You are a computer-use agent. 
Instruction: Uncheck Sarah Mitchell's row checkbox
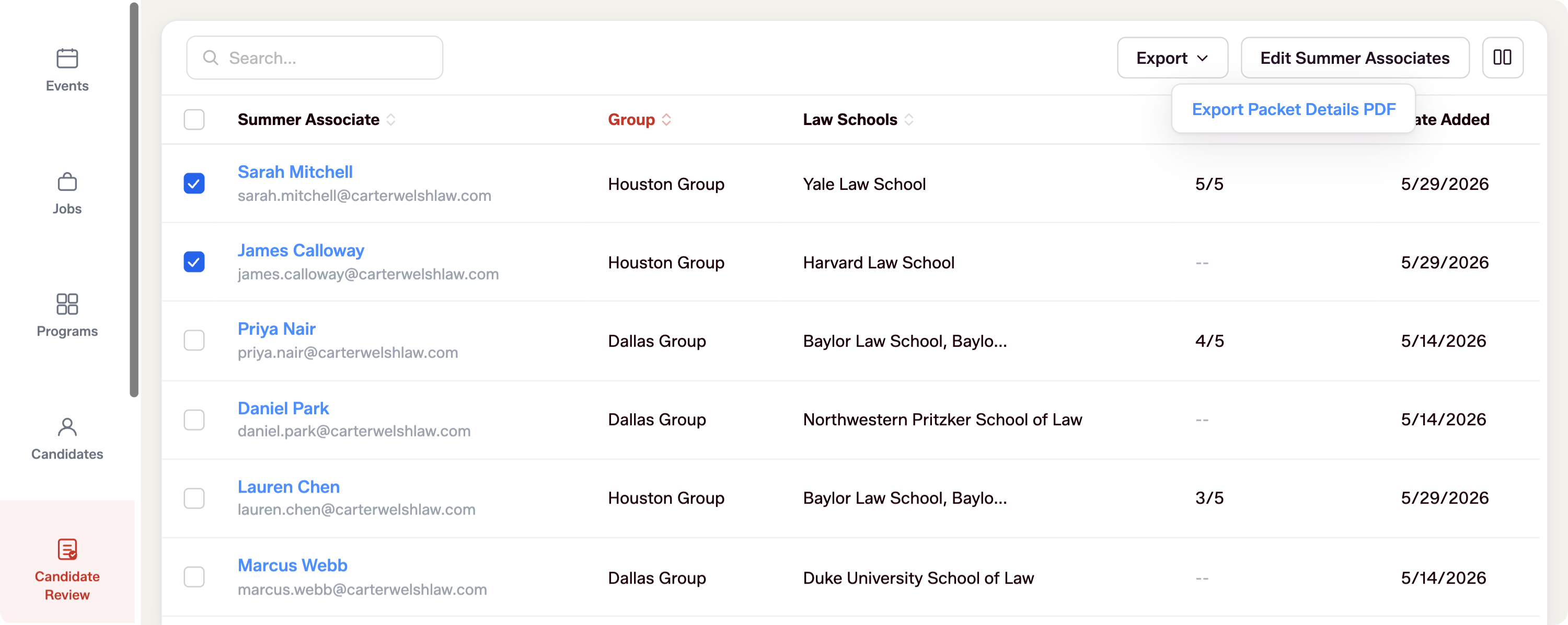tap(194, 184)
